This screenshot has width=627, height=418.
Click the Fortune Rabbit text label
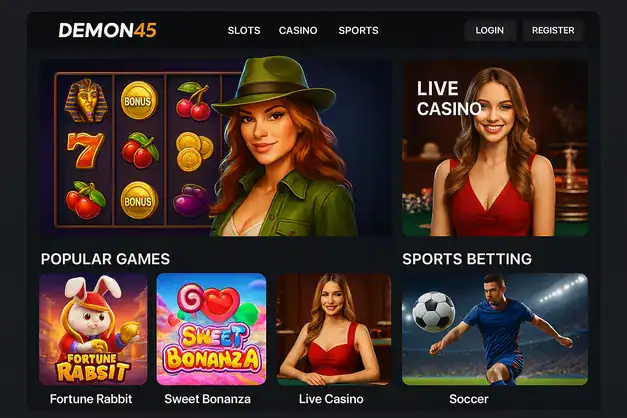click(91, 399)
